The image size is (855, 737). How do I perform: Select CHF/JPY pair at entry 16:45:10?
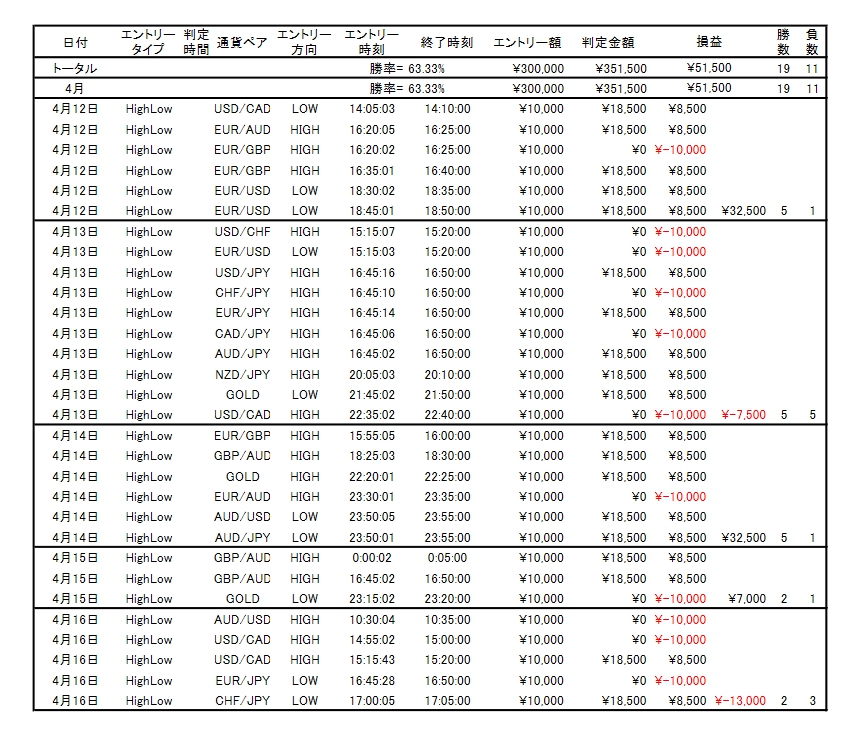tap(242, 293)
